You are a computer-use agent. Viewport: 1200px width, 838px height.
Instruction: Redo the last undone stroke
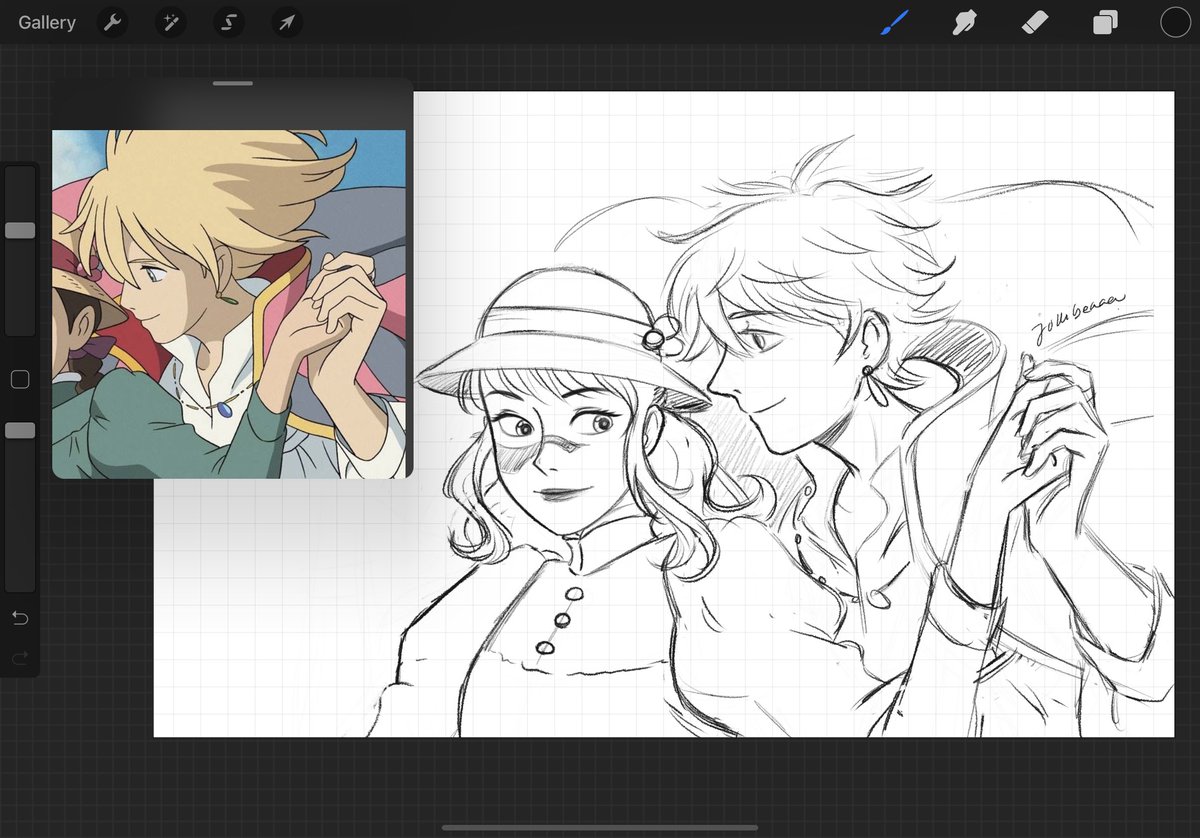click(20, 658)
